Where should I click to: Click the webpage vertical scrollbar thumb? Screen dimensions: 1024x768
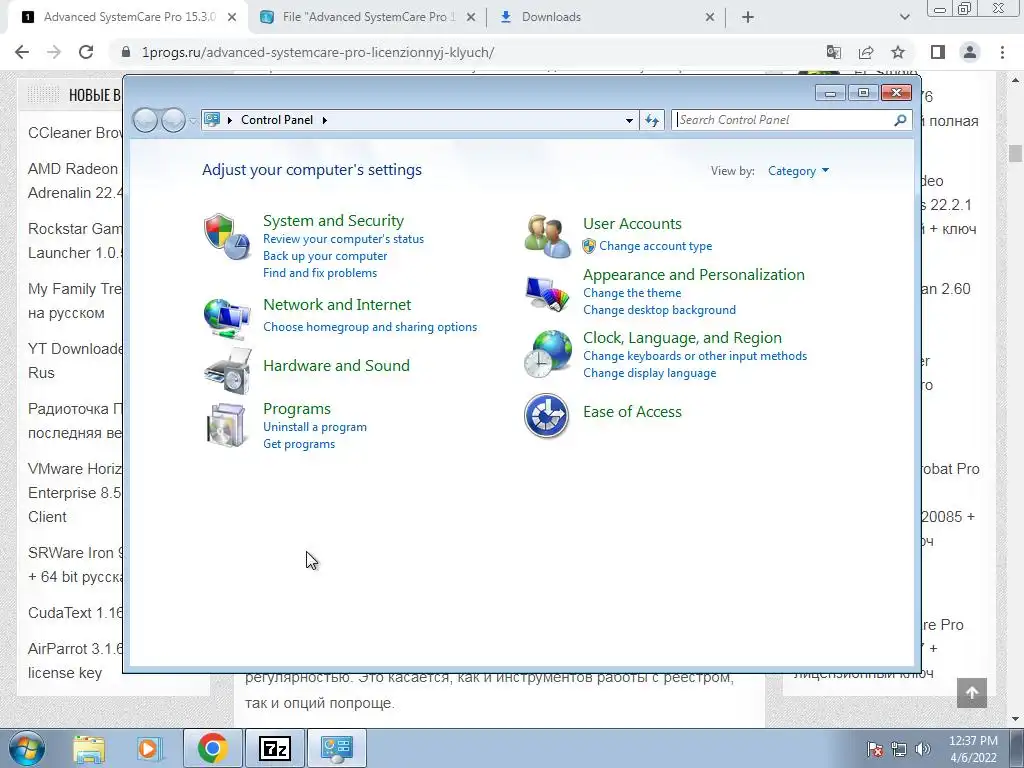pyautogui.click(x=1015, y=153)
